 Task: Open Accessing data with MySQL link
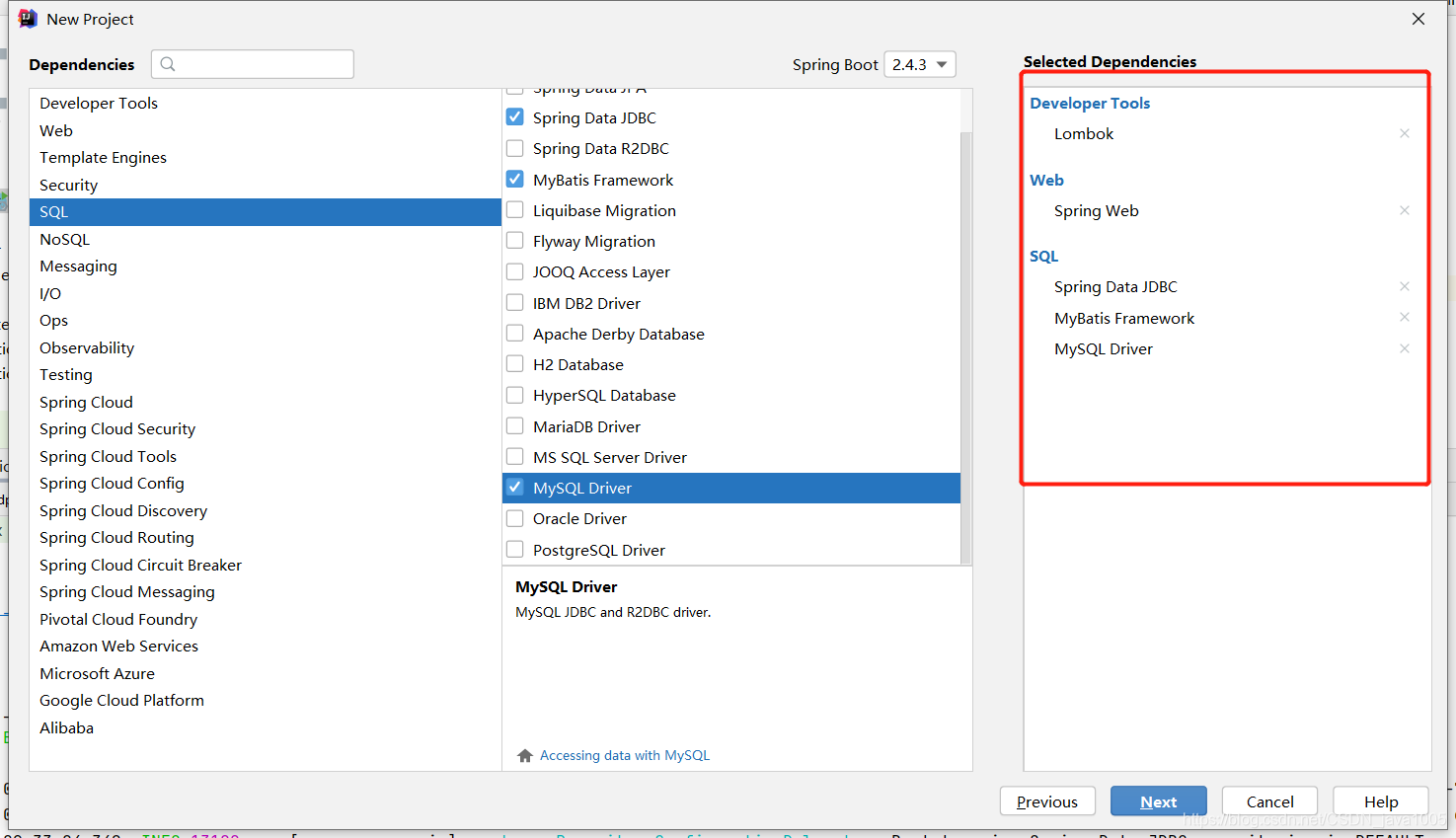(x=625, y=755)
